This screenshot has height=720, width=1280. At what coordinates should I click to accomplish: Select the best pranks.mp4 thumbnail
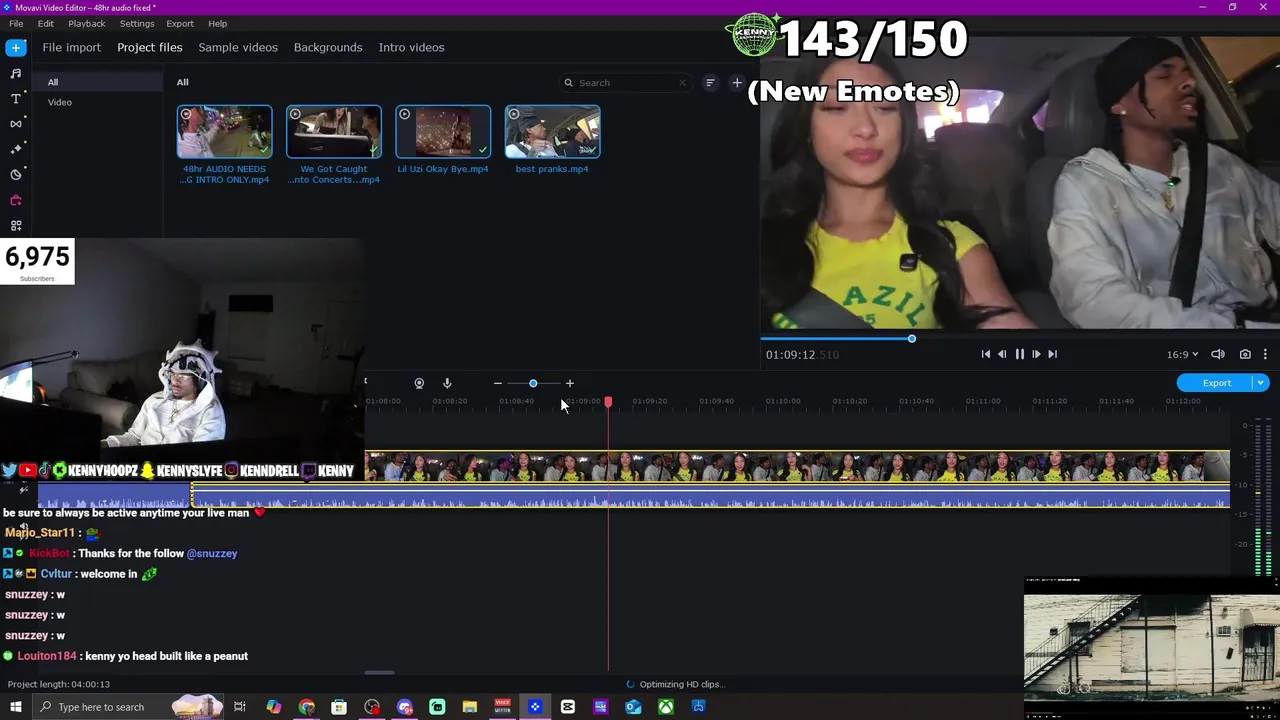click(553, 132)
